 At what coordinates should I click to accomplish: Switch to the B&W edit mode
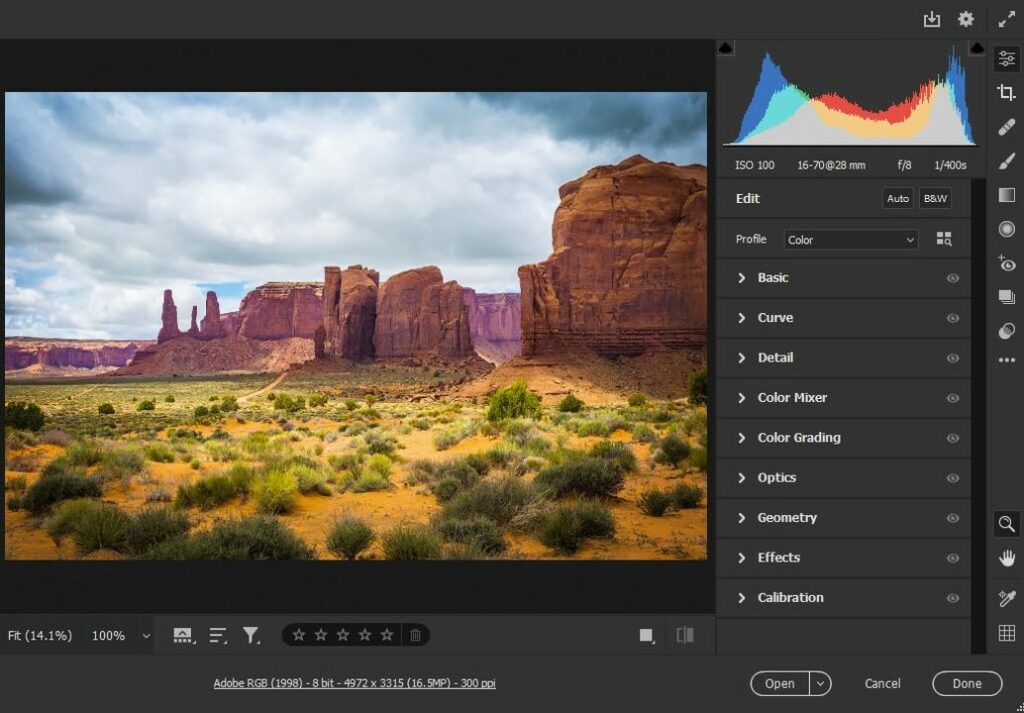[x=934, y=198]
